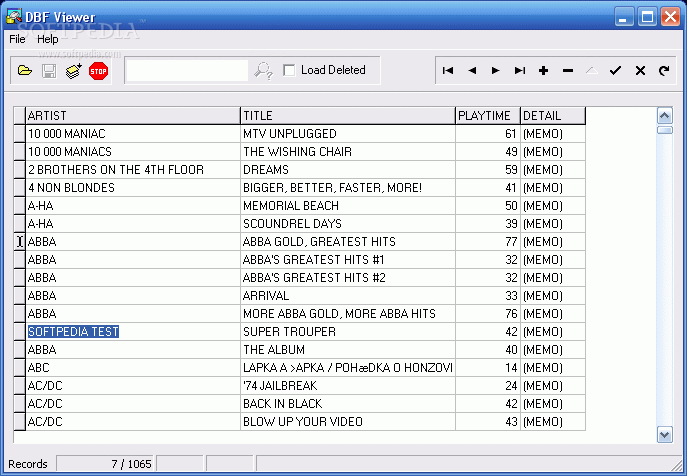Close the DBF Viewer window
Image resolution: width=687 pixels, height=476 pixels.
point(671,17)
